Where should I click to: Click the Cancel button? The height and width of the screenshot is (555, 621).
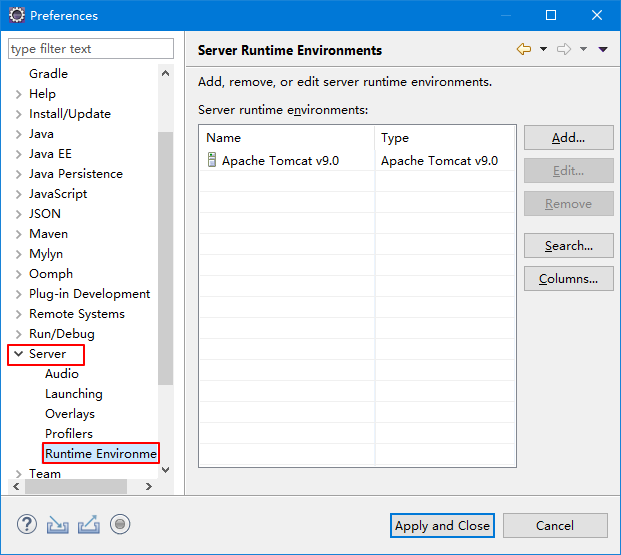(x=555, y=526)
